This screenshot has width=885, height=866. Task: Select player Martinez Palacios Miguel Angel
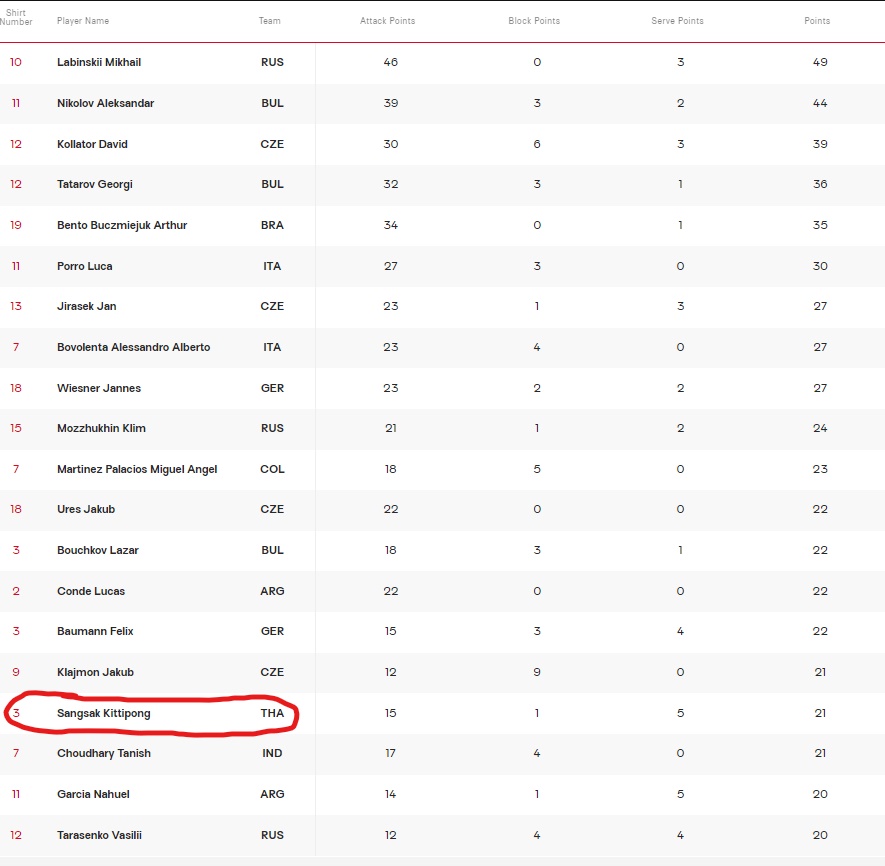(x=137, y=469)
